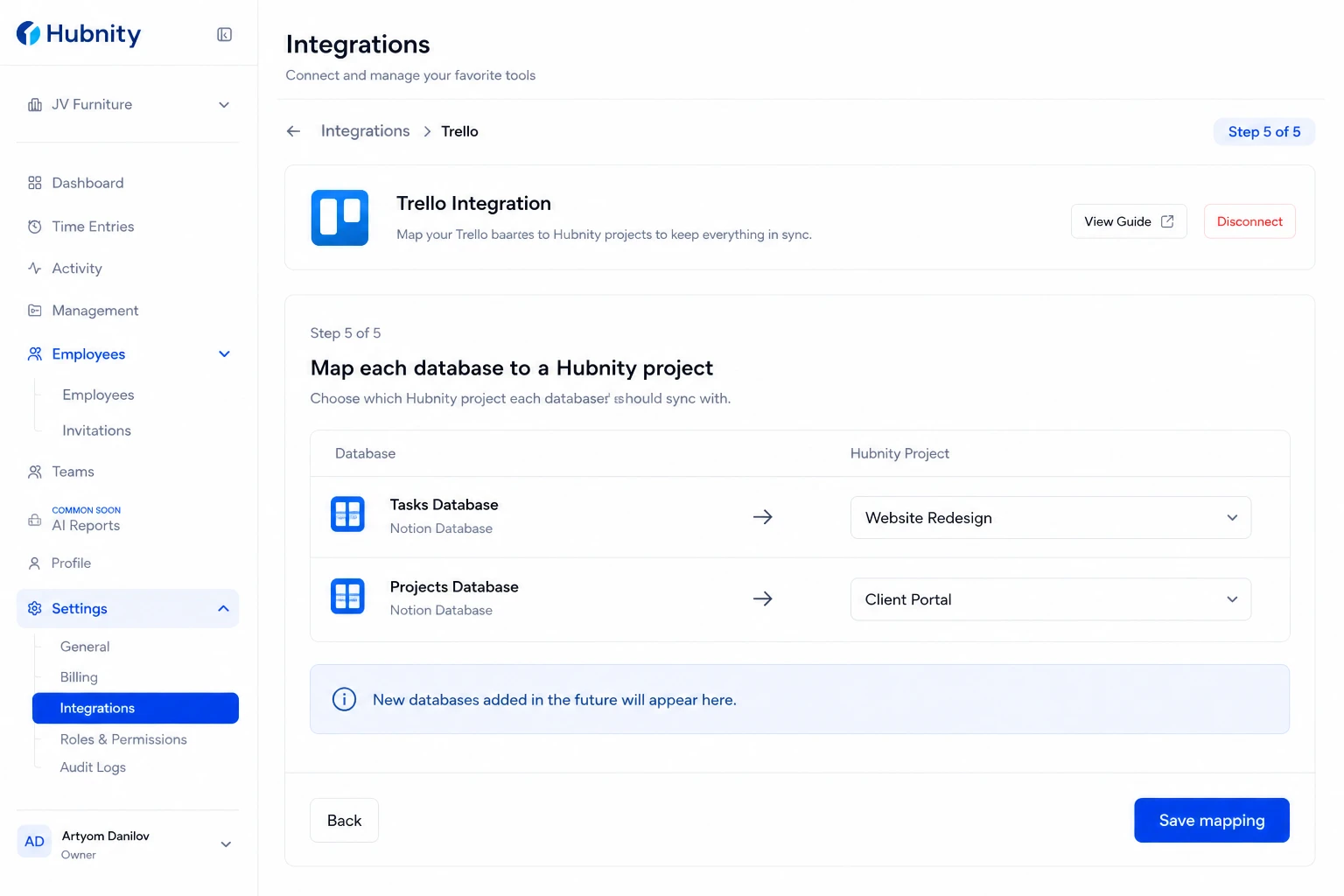Click the Management icon
This screenshot has width=1344, height=896.
point(35,311)
